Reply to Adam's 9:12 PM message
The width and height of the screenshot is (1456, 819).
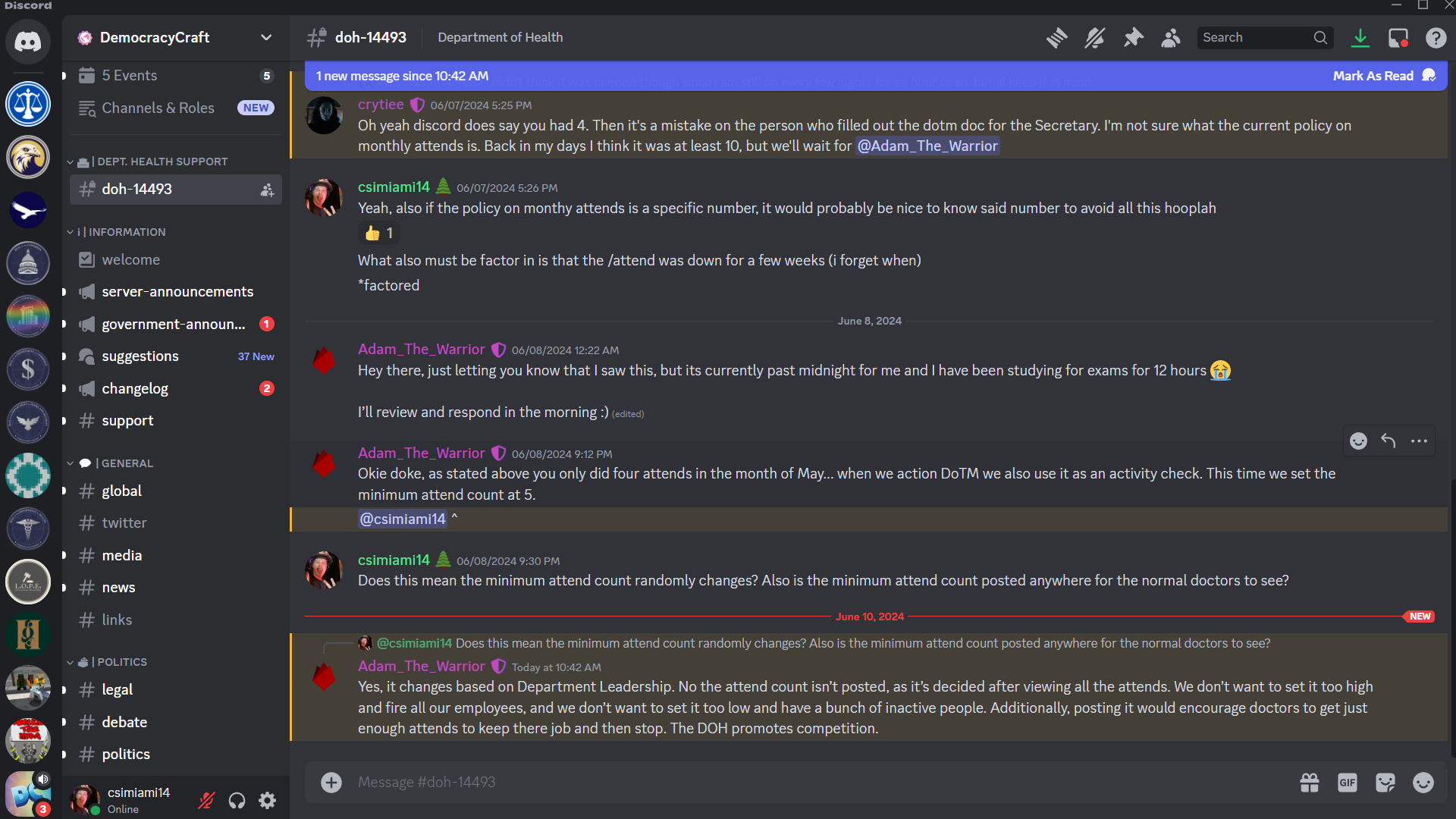(x=1389, y=441)
